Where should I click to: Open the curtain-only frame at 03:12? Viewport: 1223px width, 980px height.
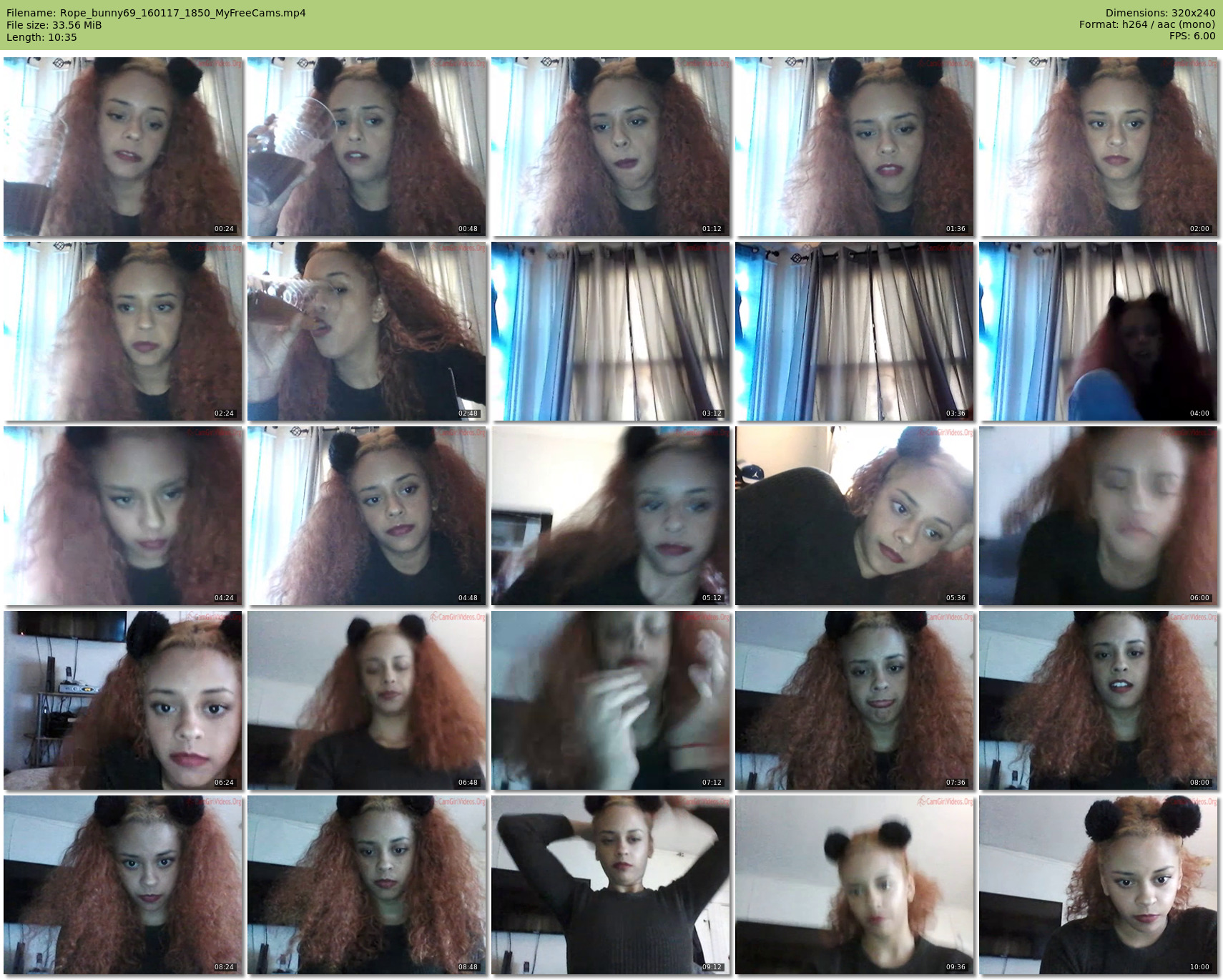click(611, 331)
